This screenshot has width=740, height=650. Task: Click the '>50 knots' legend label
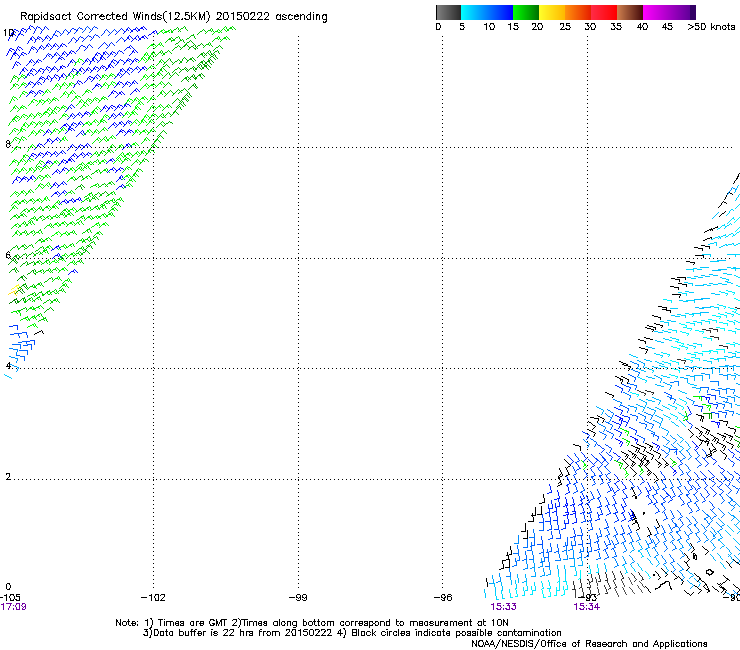(x=711, y=27)
